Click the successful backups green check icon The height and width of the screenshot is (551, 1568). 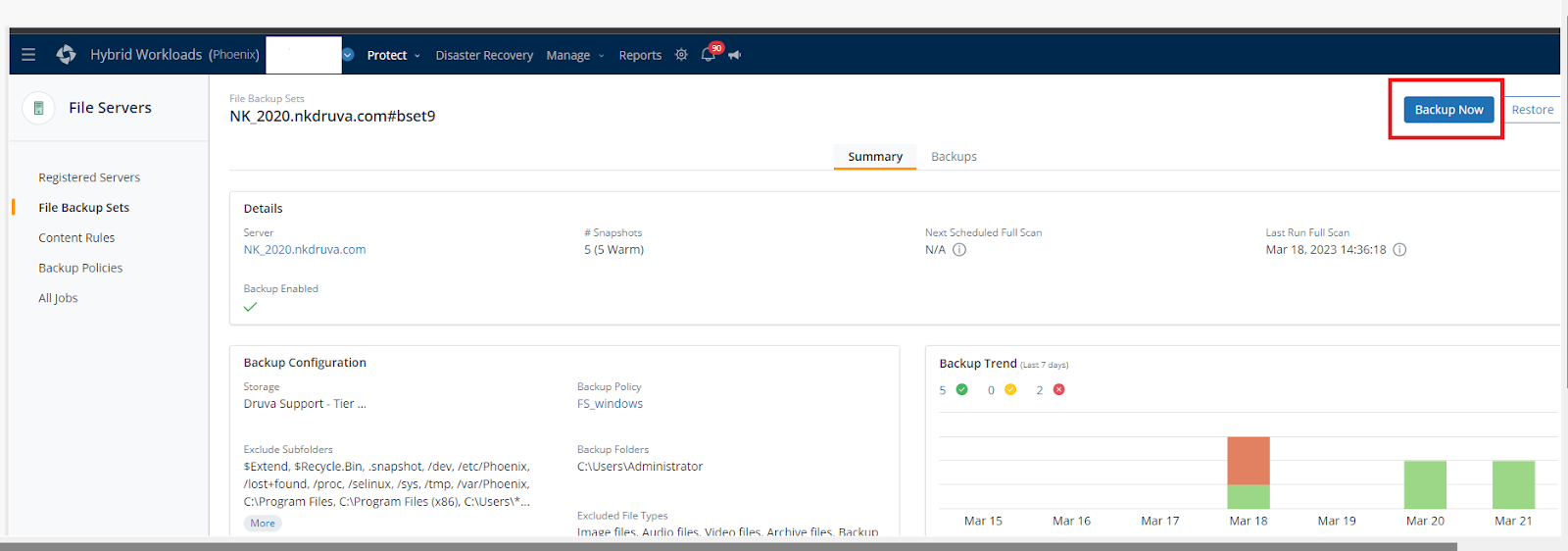click(x=961, y=390)
